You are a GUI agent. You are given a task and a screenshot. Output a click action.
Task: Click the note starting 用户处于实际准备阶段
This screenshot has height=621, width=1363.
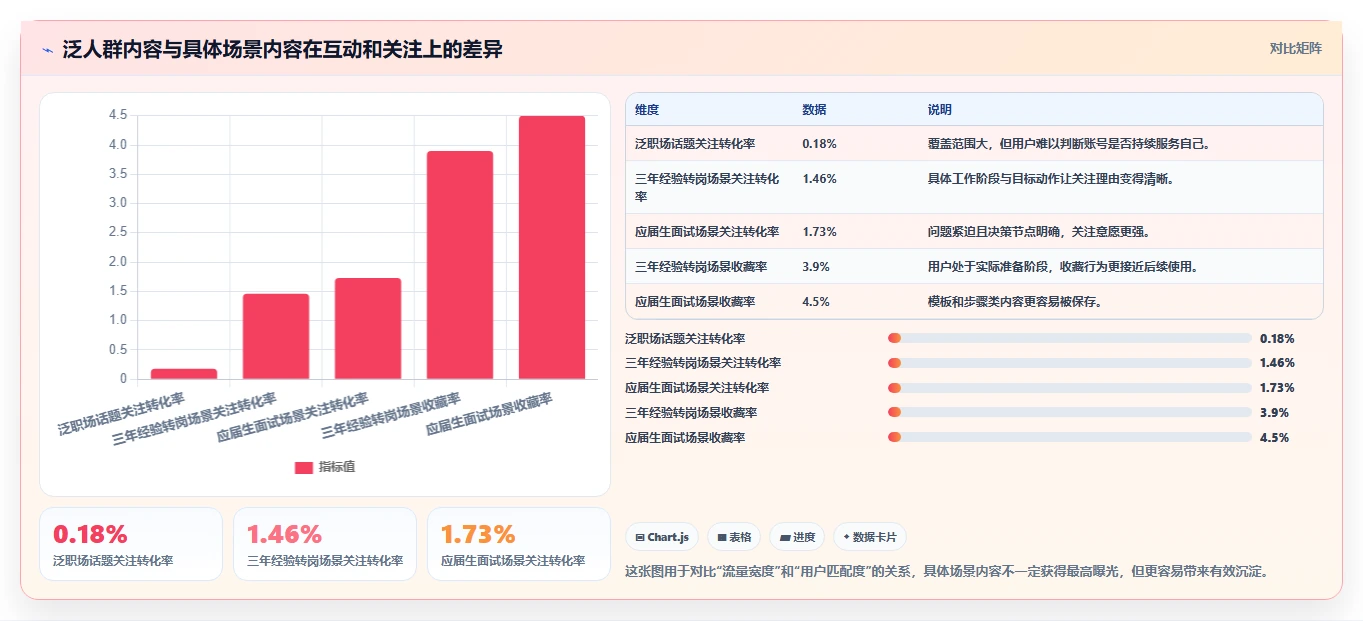(x=1062, y=267)
